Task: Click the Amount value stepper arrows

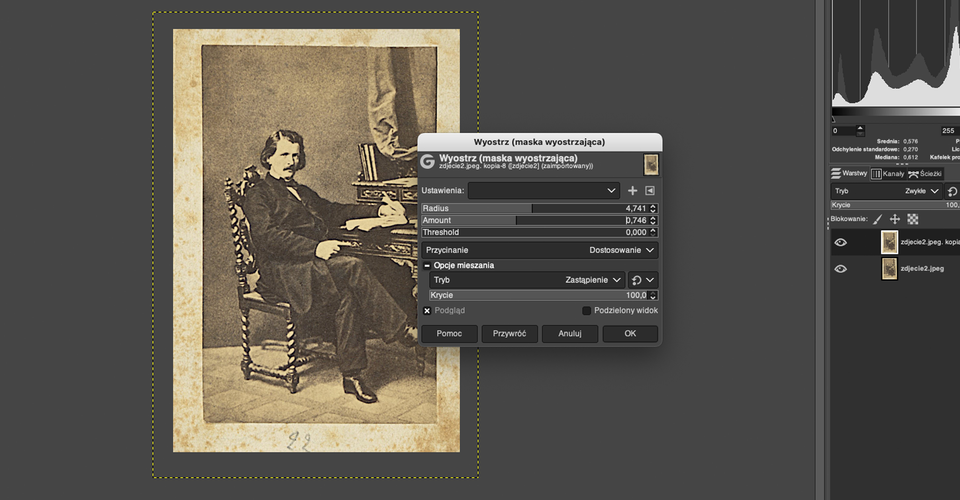Action: pos(653,220)
